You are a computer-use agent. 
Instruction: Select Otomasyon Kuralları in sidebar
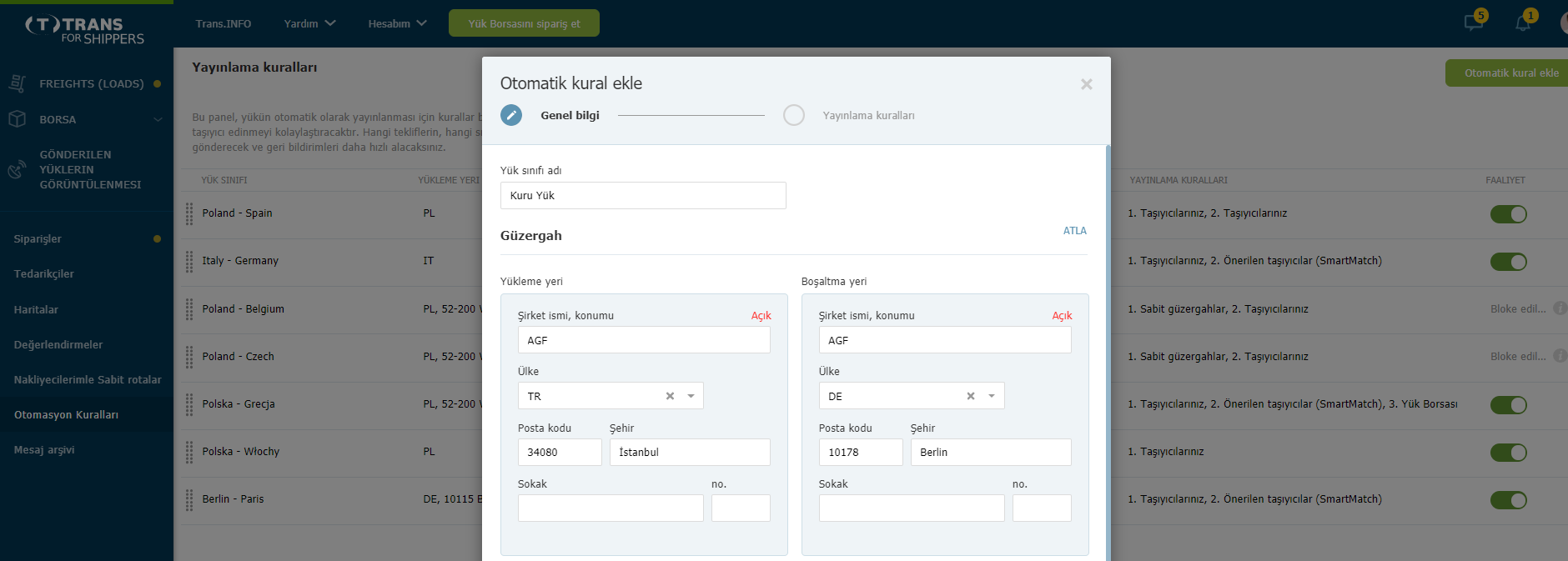66,414
